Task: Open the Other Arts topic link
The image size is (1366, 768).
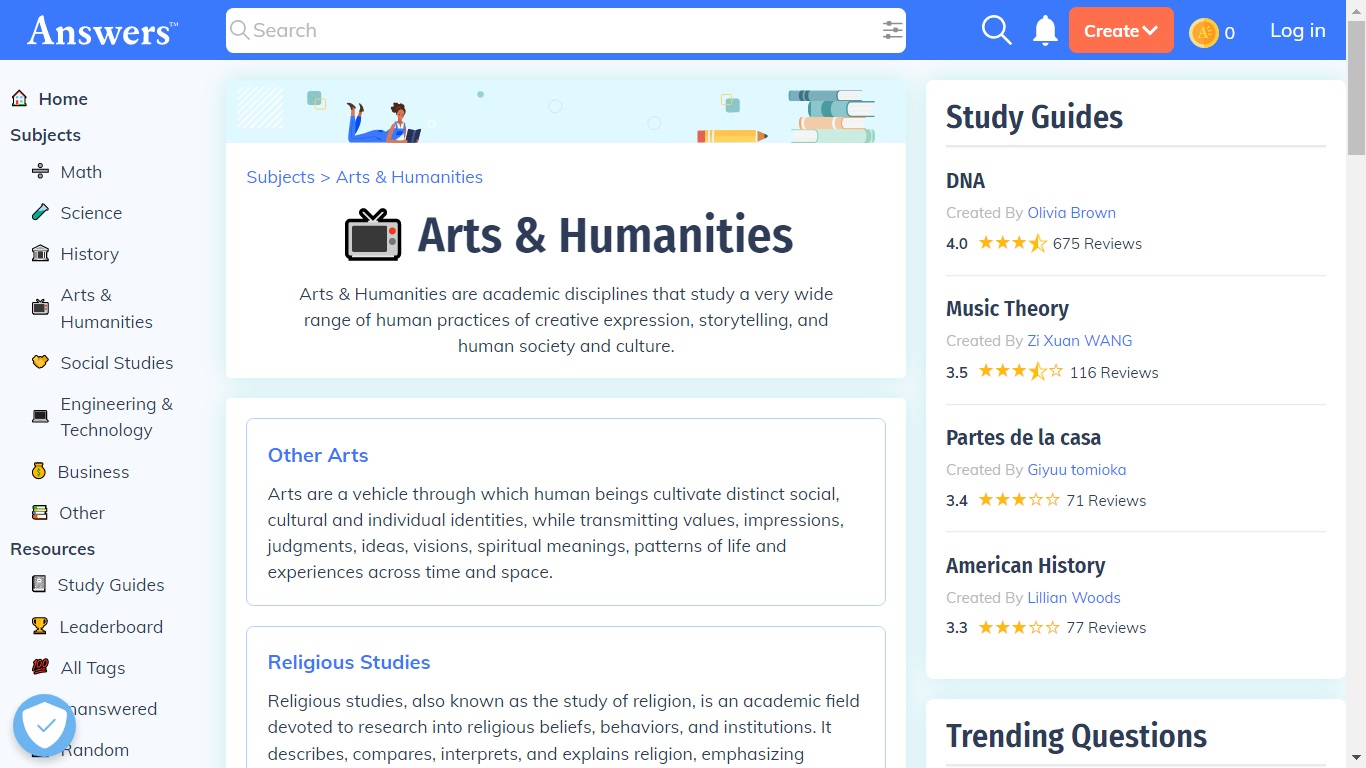Action: click(318, 455)
